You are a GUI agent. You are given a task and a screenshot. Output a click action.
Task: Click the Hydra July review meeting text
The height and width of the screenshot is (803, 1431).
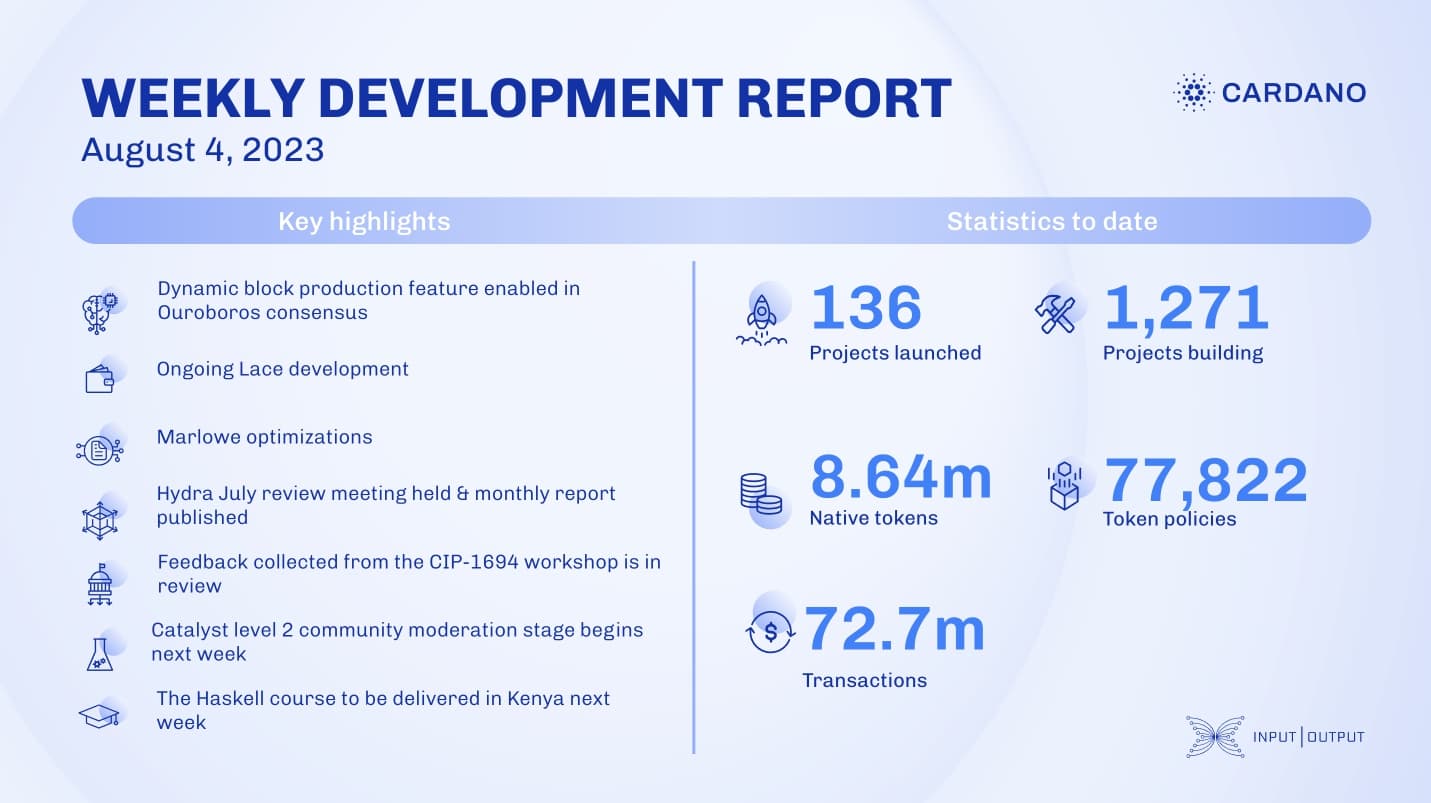coord(386,505)
